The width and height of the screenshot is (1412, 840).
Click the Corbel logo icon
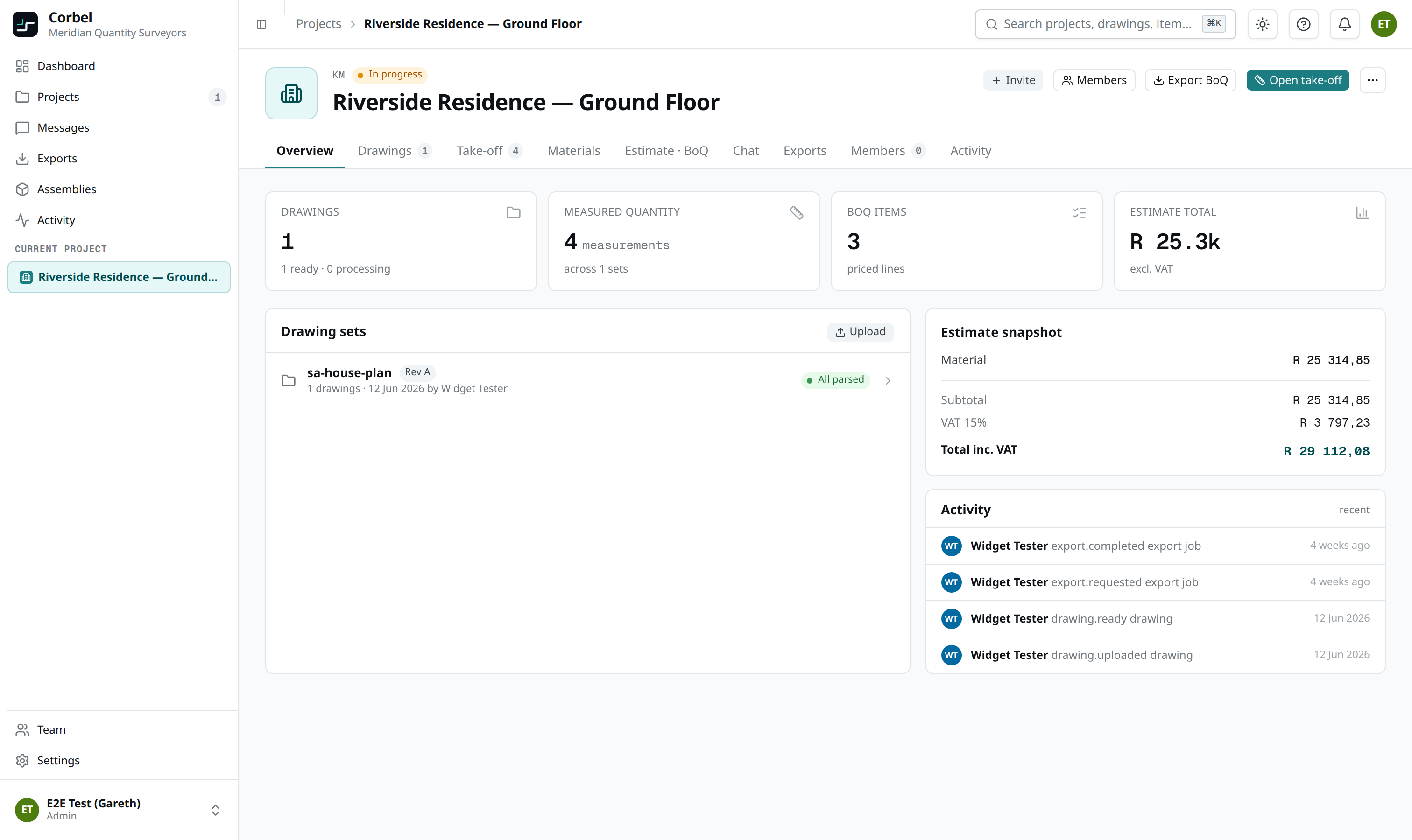click(25, 24)
